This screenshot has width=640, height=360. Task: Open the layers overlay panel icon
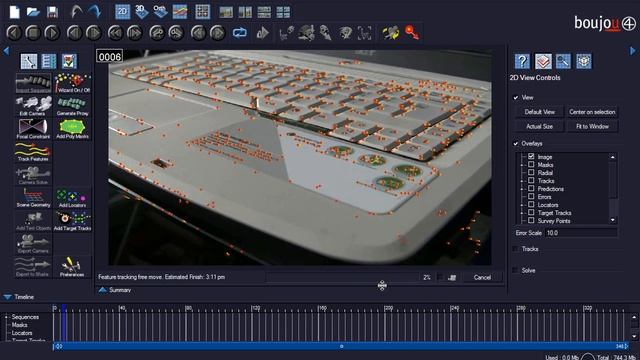point(543,61)
